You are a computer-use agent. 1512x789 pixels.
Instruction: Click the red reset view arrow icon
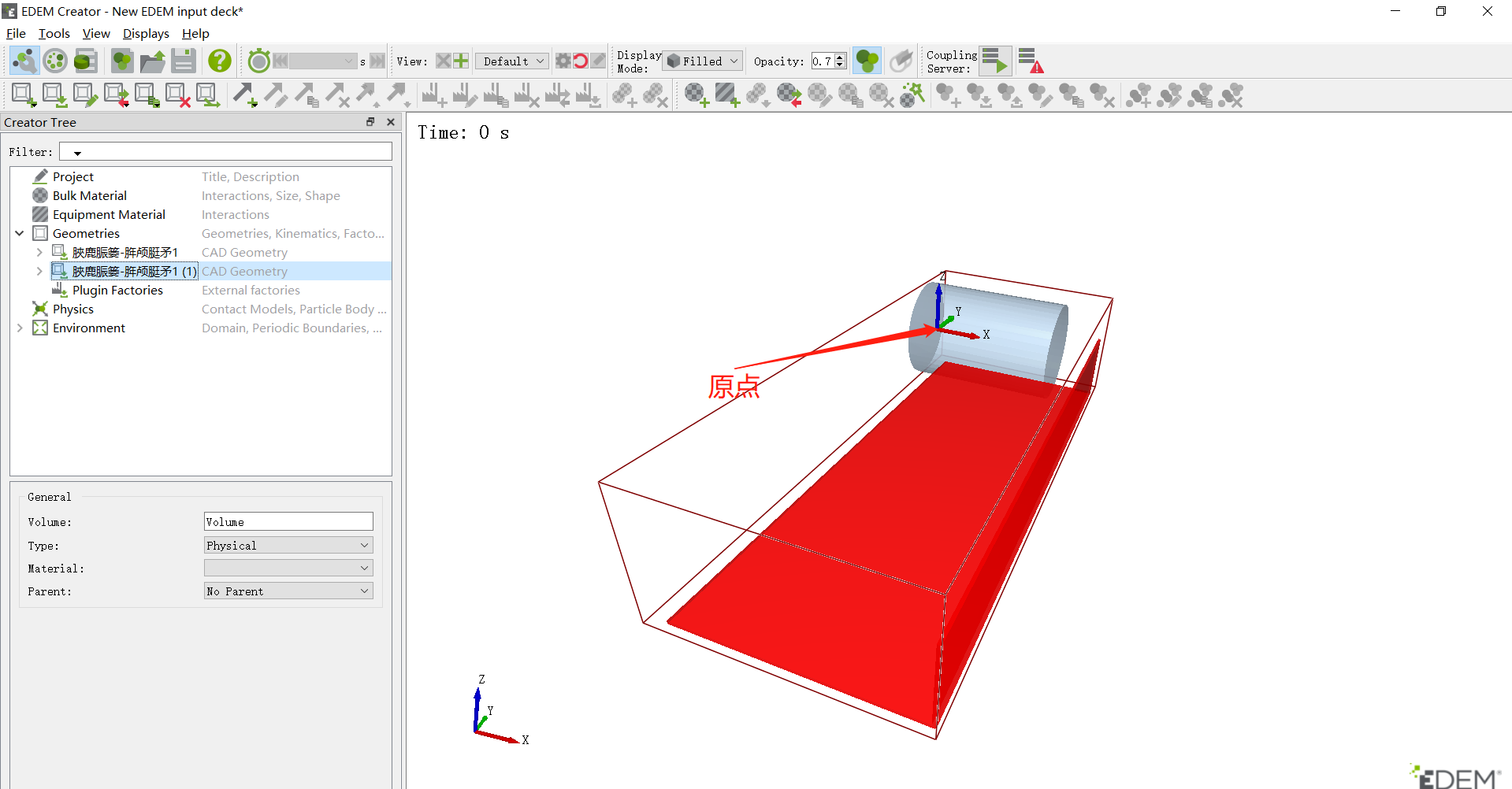pos(581,61)
